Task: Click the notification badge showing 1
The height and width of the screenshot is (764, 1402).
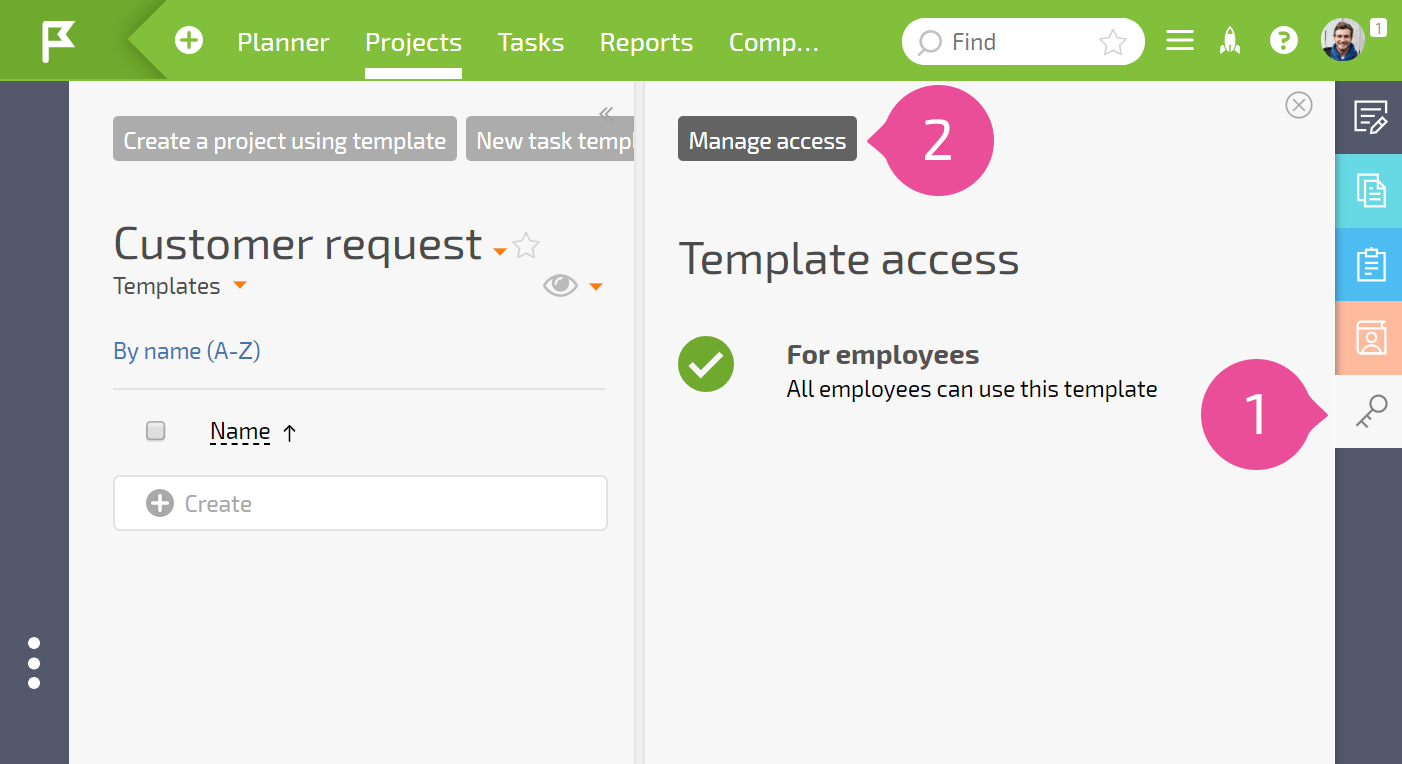Action: click(1378, 28)
